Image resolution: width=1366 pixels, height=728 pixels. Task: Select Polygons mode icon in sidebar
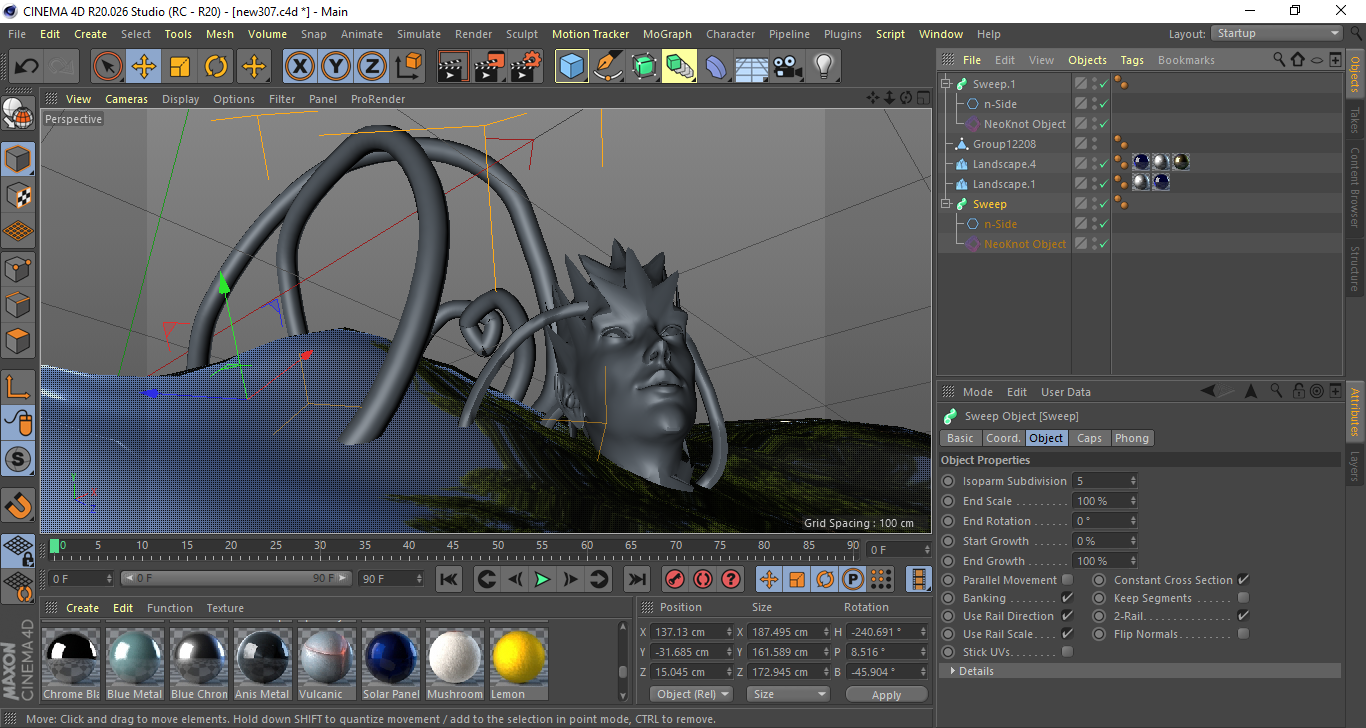click(x=18, y=341)
